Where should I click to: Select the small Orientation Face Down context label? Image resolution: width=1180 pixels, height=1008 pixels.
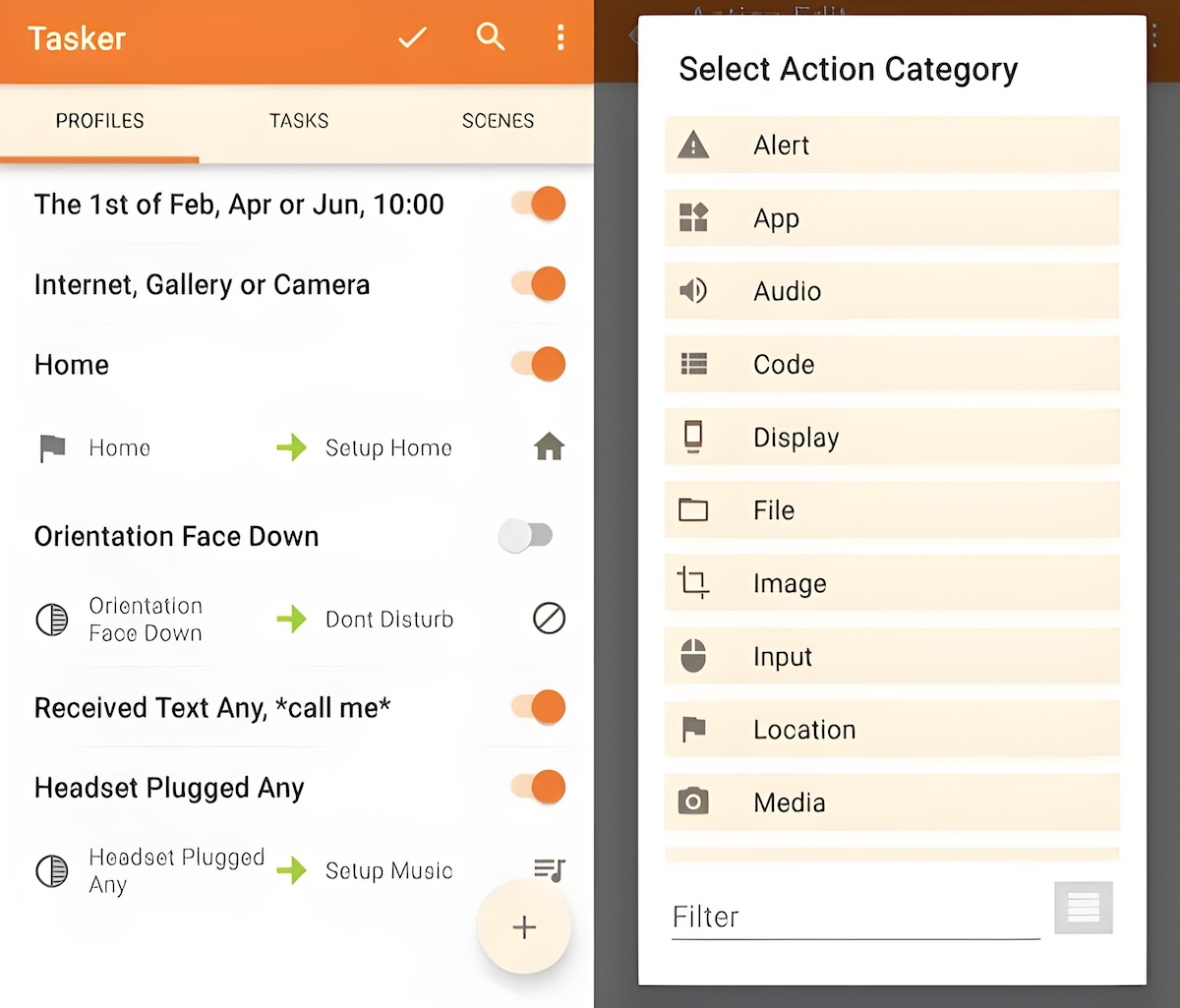(146, 620)
